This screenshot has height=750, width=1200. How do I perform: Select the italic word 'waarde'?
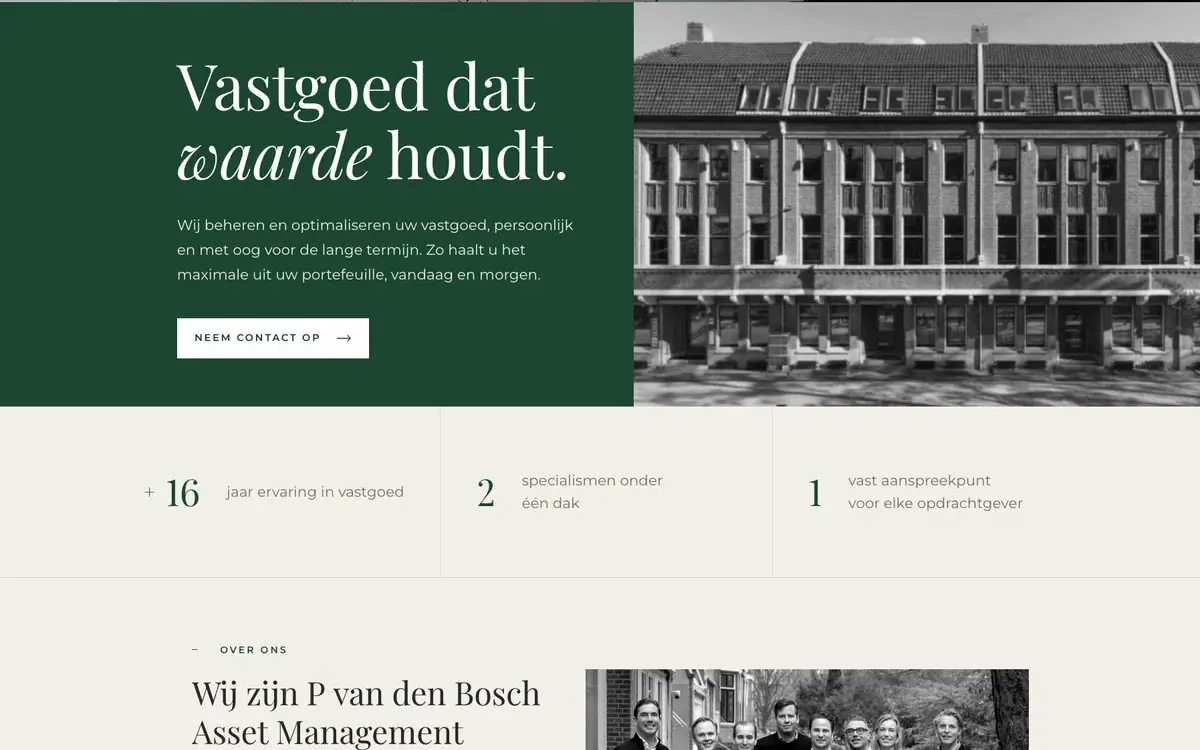[x=274, y=158]
